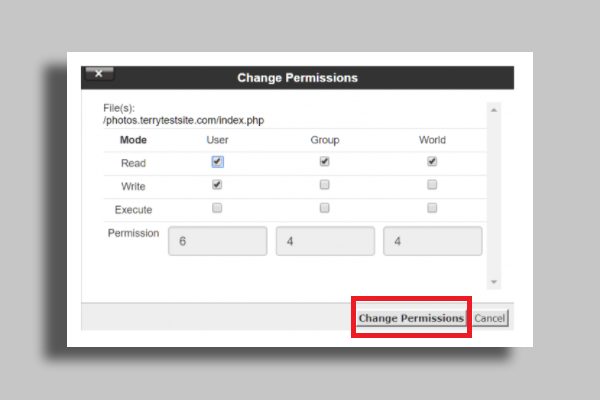600x400 pixels.
Task: Enable Execute permission for Group
Action: (324, 208)
